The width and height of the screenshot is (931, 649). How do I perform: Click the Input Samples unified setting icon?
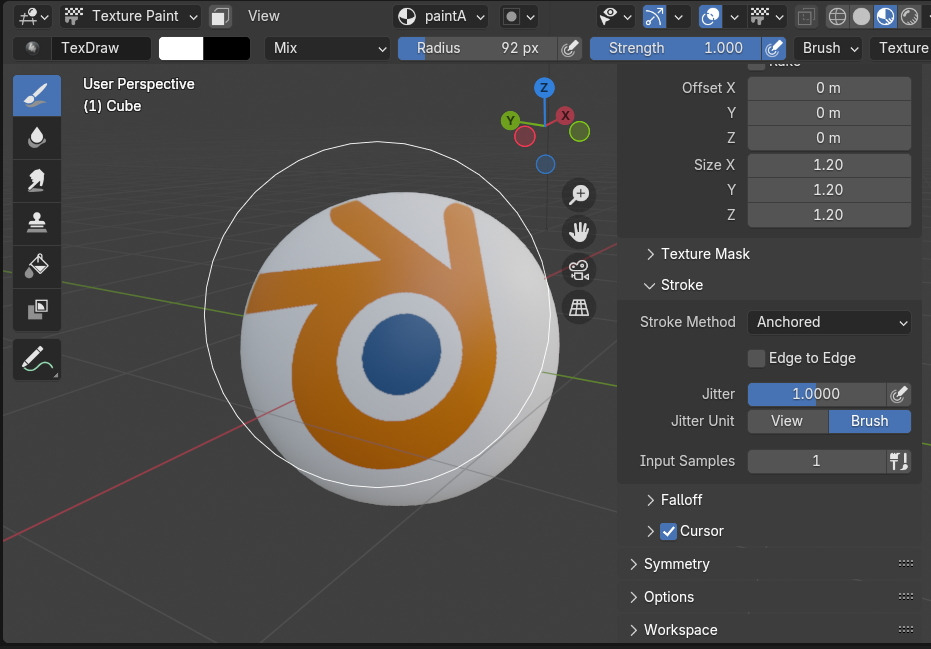(898, 461)
